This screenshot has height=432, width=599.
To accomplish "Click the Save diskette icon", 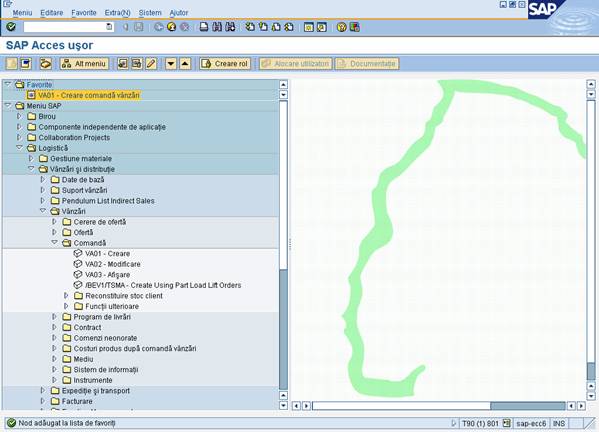I will click(138, 27).
